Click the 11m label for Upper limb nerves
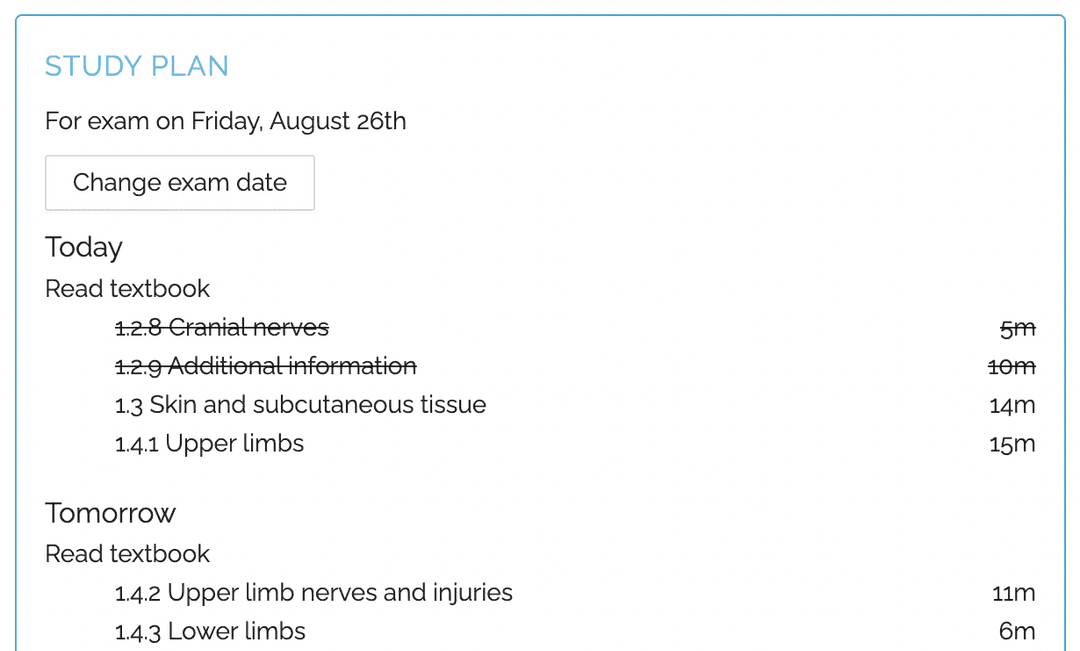 [x=1014, y=592]
